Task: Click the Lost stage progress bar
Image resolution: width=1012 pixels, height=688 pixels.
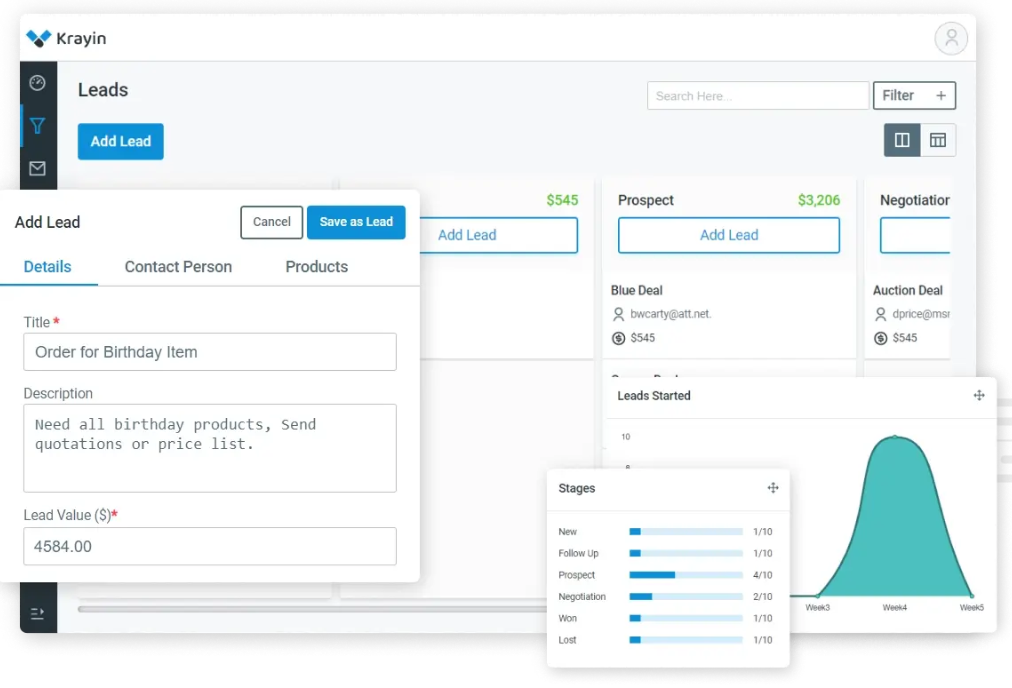Action: (685, 640)
